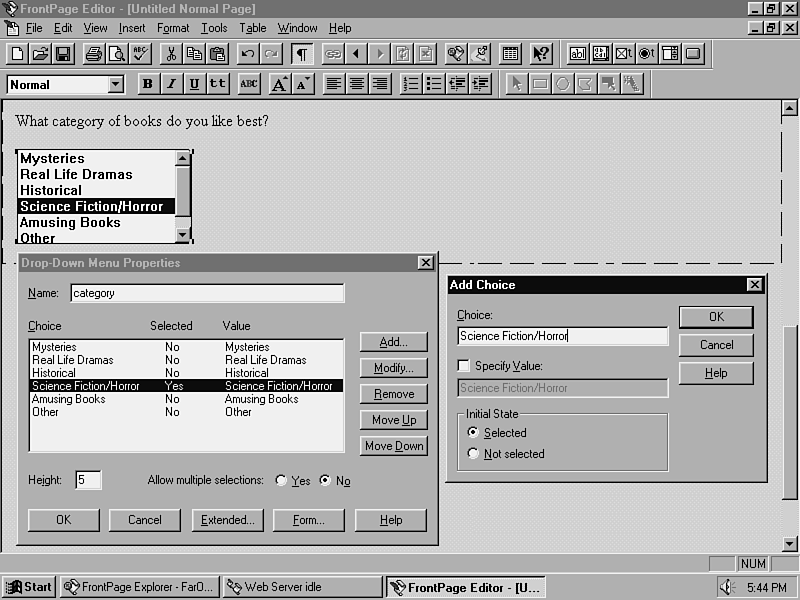Insert a one-line text box form field

point(578,54)
